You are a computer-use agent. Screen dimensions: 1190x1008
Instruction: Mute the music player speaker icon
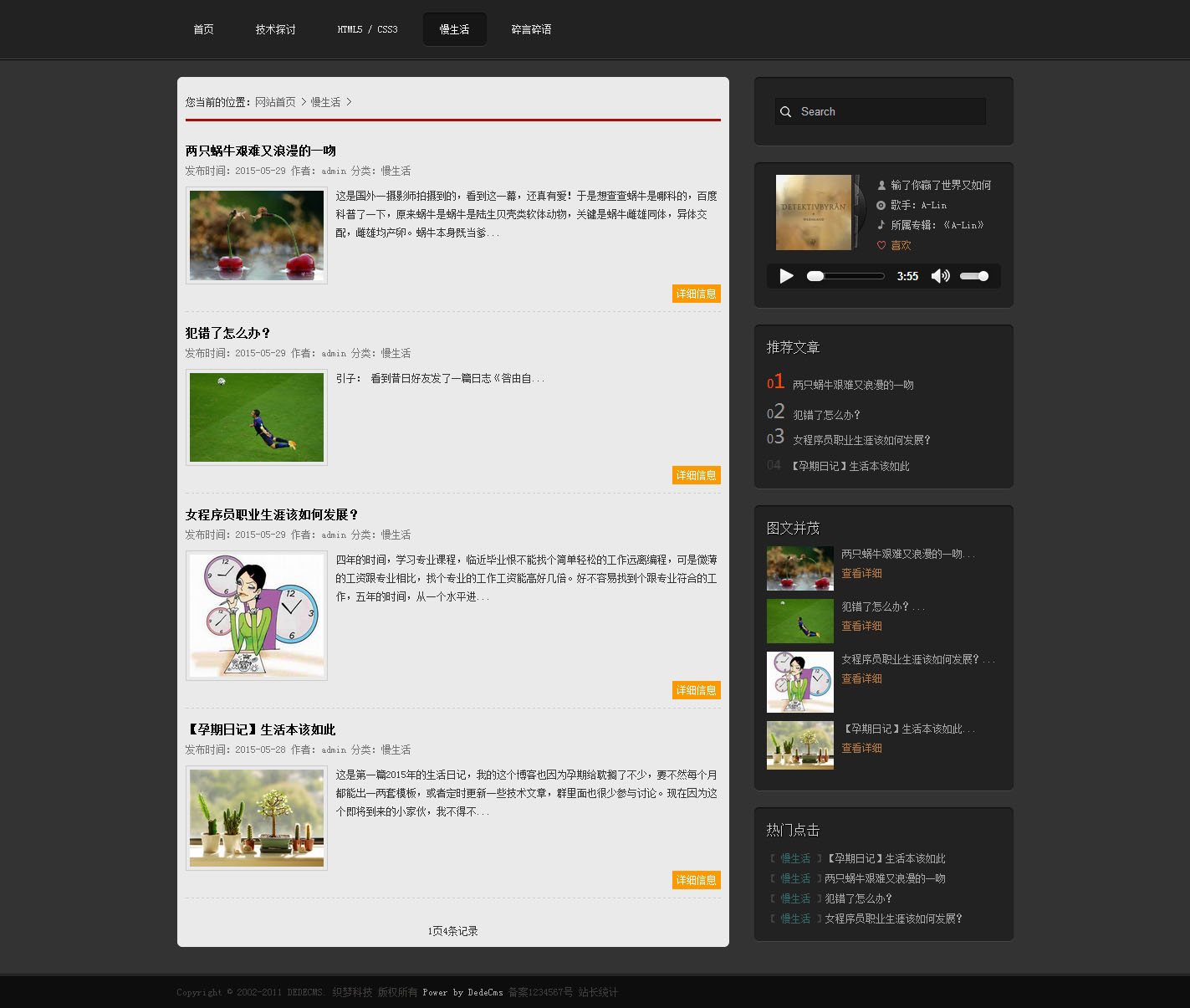click(x=940, y=276)
